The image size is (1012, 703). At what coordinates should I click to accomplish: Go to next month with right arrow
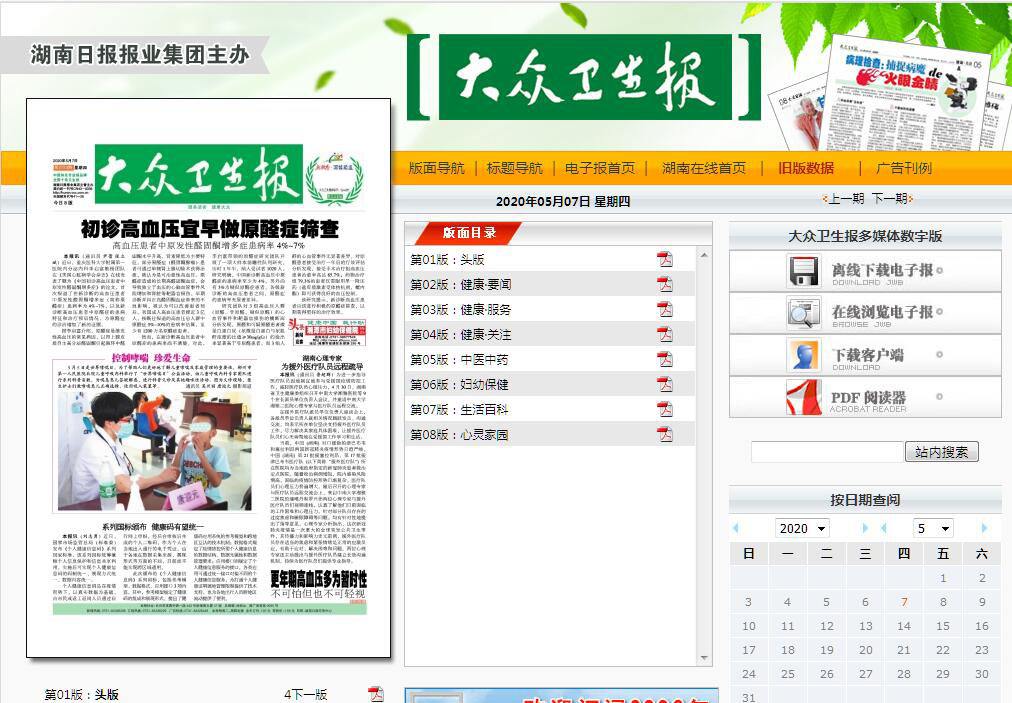tap(984, 528)
